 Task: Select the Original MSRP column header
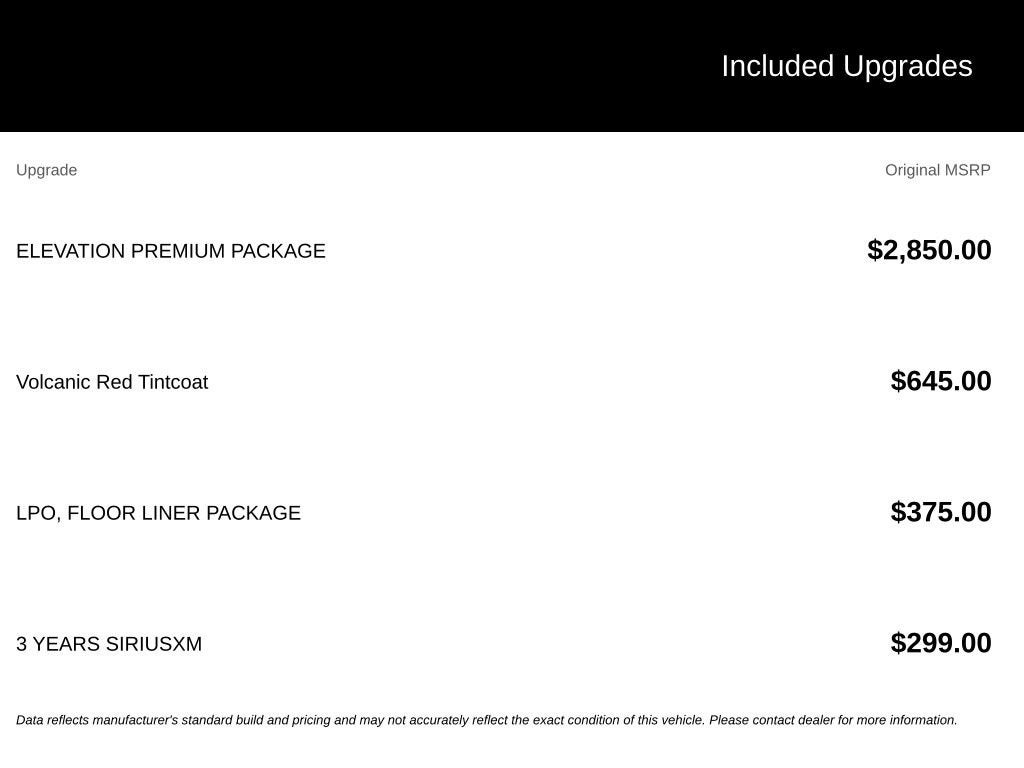point(938,170)
